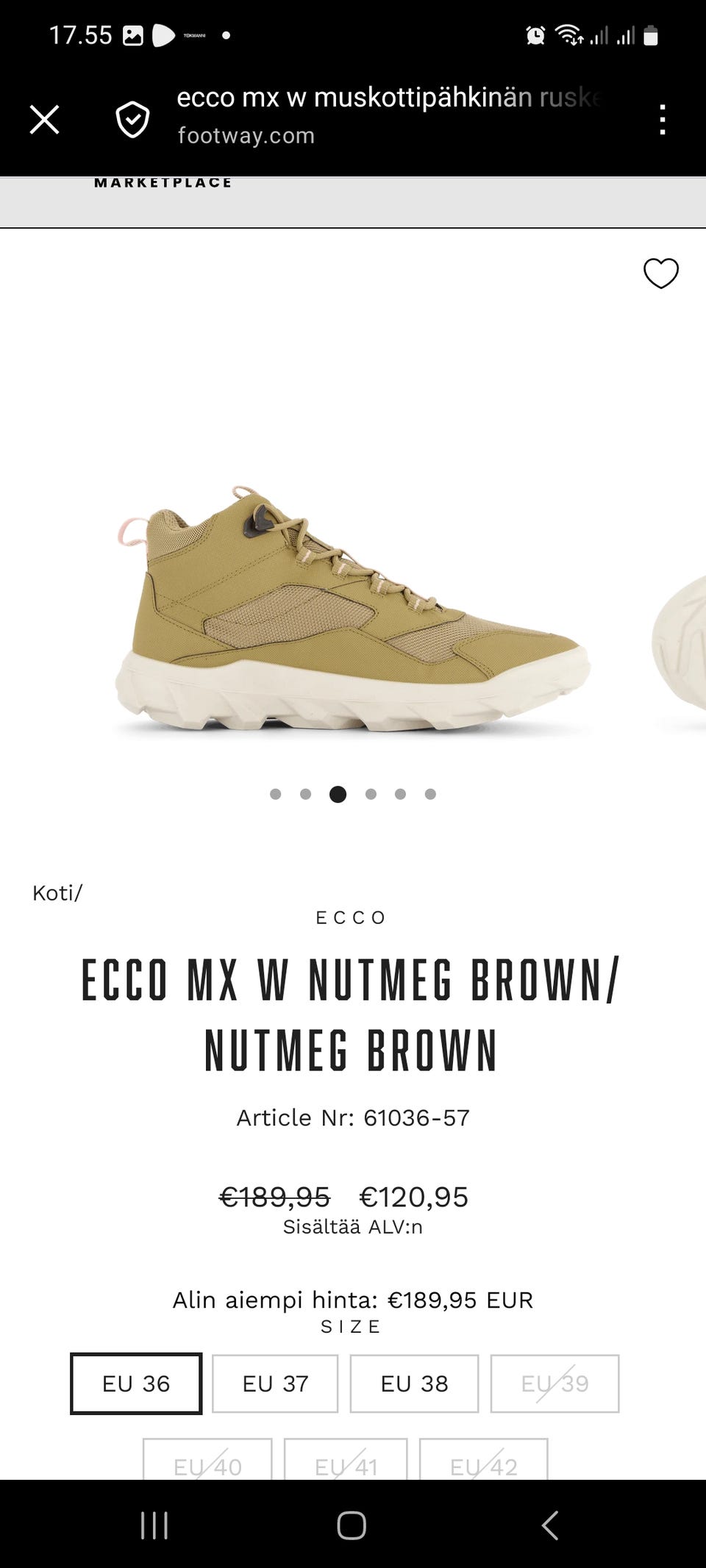Show fourth product image via dot
This screenshot has height=1568, width=706.
(x=371, y=794)
